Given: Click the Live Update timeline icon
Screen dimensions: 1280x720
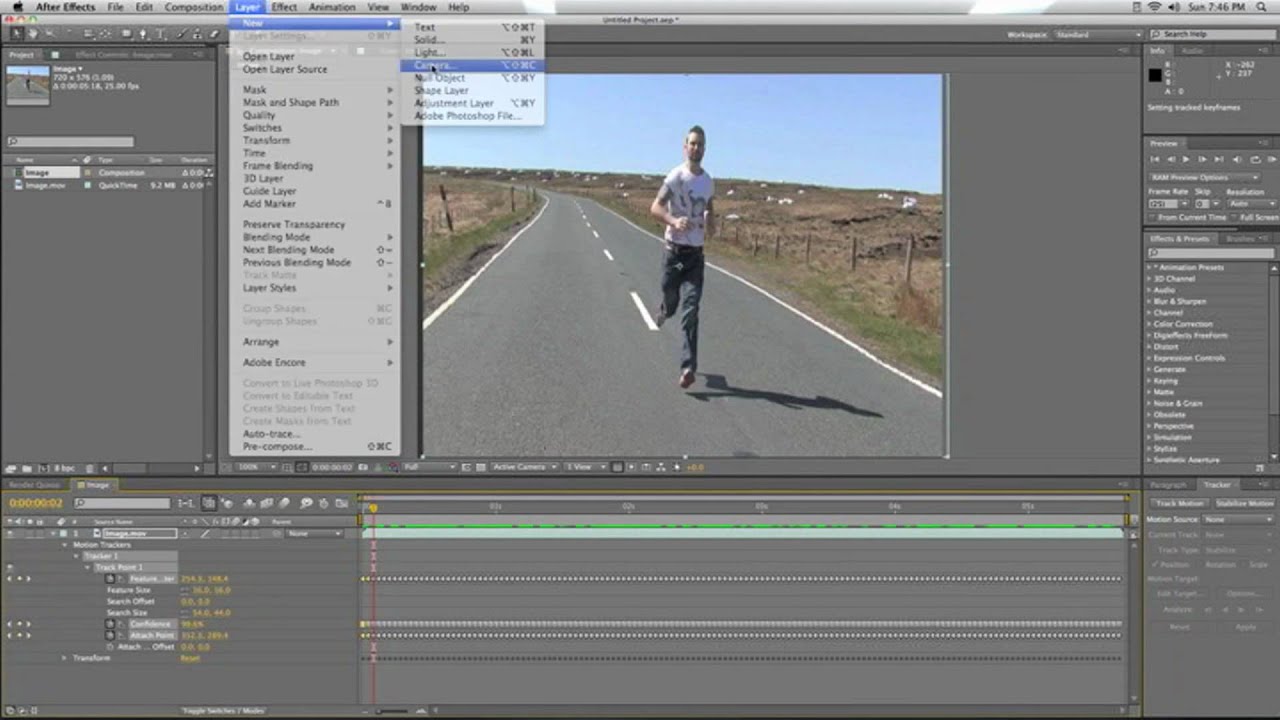Looking at the screenshot, I should (209, 503).
